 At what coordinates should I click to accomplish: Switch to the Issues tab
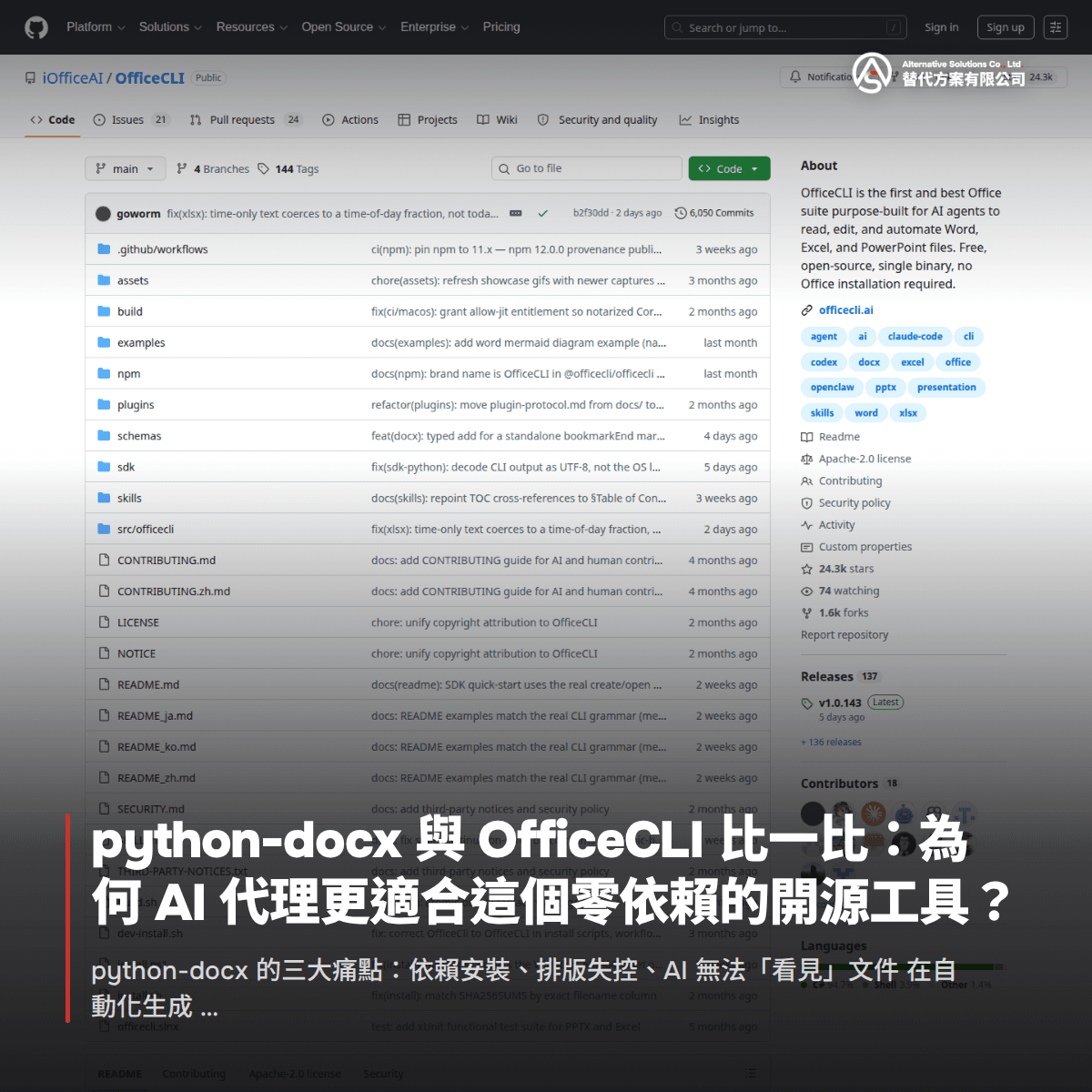tap(131, 120)
